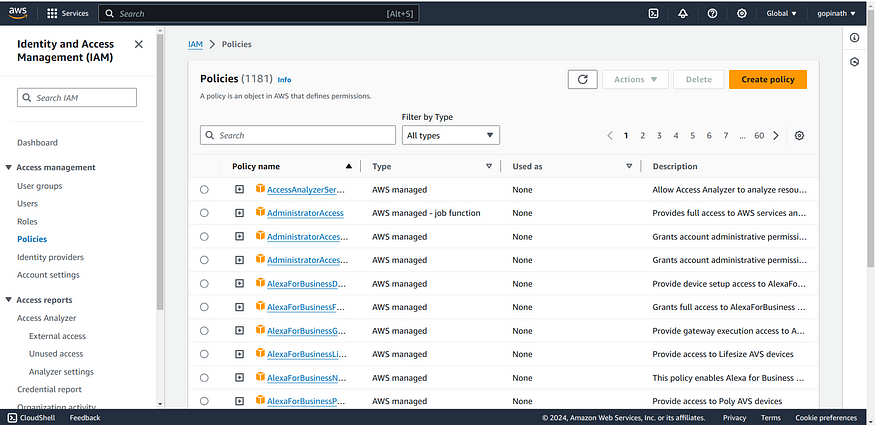
Task: Click the Delete button
Action: pos(699,79)
